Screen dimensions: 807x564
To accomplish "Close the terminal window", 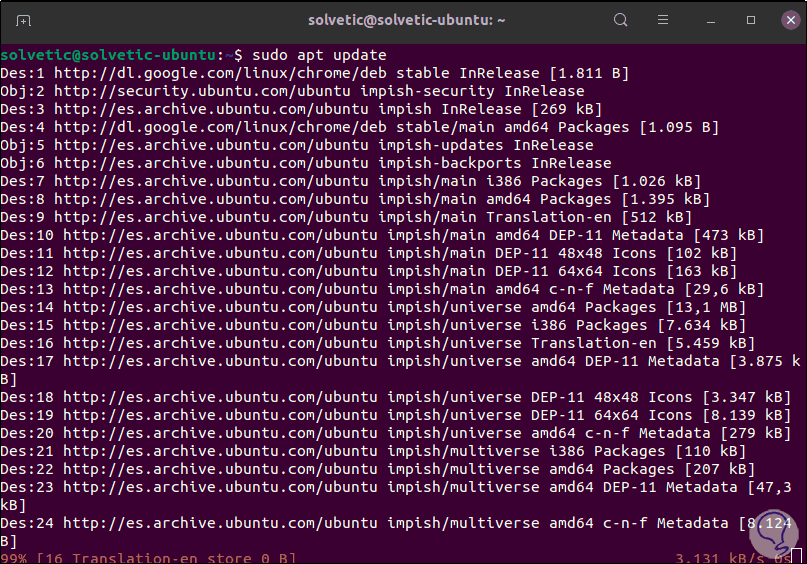I will [787, 20].
